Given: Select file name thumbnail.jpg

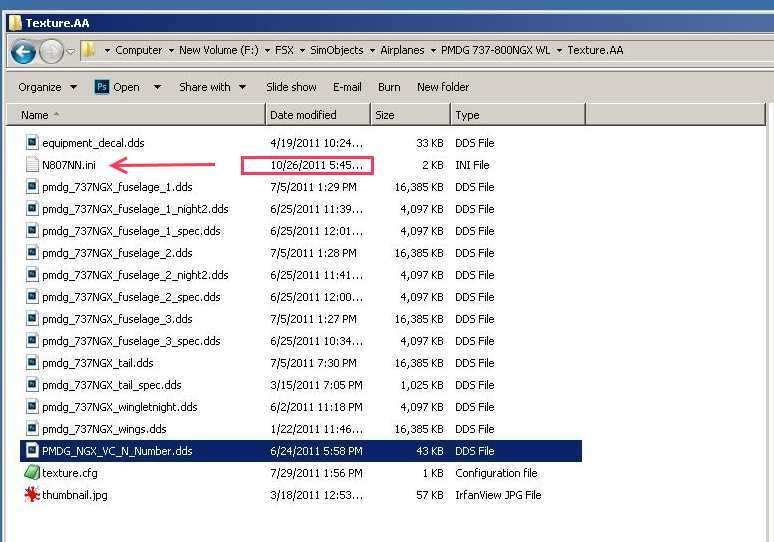Looking at the screenshot, I should [x=75, y=495].
